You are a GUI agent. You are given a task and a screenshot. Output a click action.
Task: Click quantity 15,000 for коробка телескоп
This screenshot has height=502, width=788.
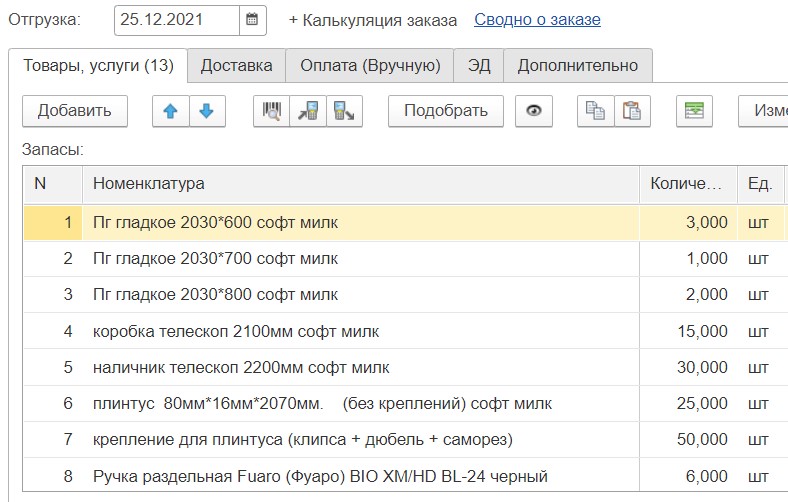pyautogui.click(x=688, y=332)
